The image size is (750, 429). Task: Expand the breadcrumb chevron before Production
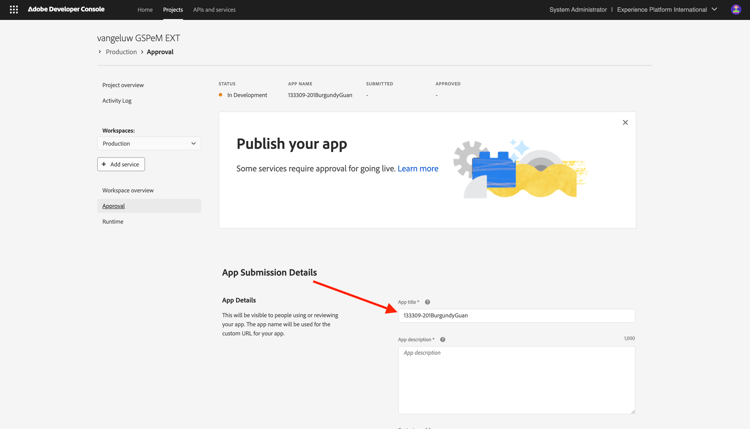(99, 52)
